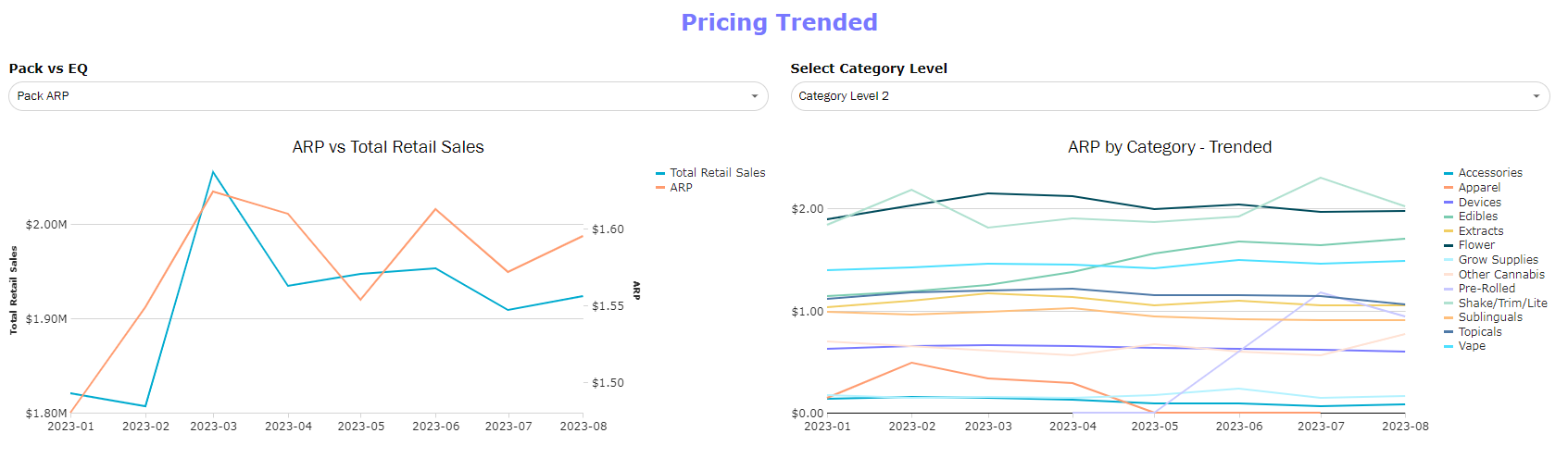This screenshot has width=1568, height=458.
Task: Click the ARP vs Total Retail Sales title
Action: click(x=388, y=147)
